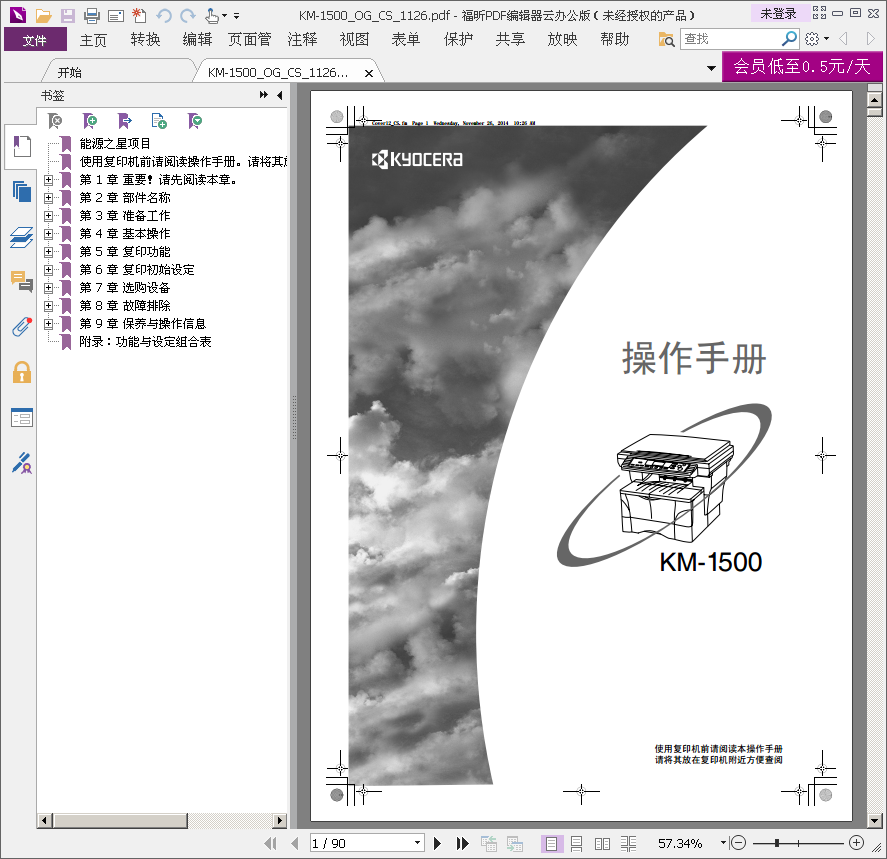
Task: Select facing two-page view mode
Action: point(602,844)
